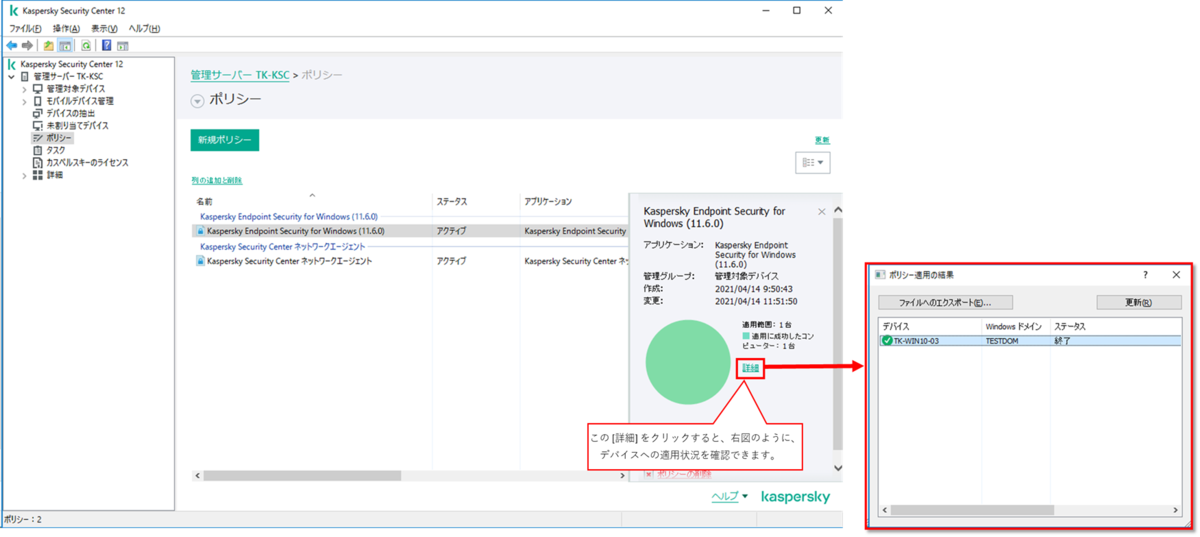Viewport: 1200px width, 537px height.
Task: Expand the 詳細 tree node
Action: (x=25, y=175)
